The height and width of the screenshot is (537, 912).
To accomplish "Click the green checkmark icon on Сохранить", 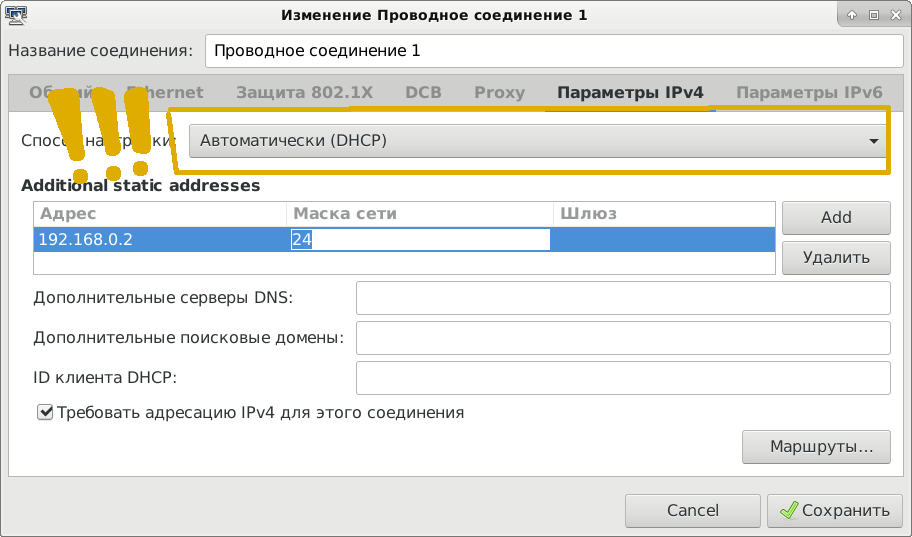I will 790,510.
